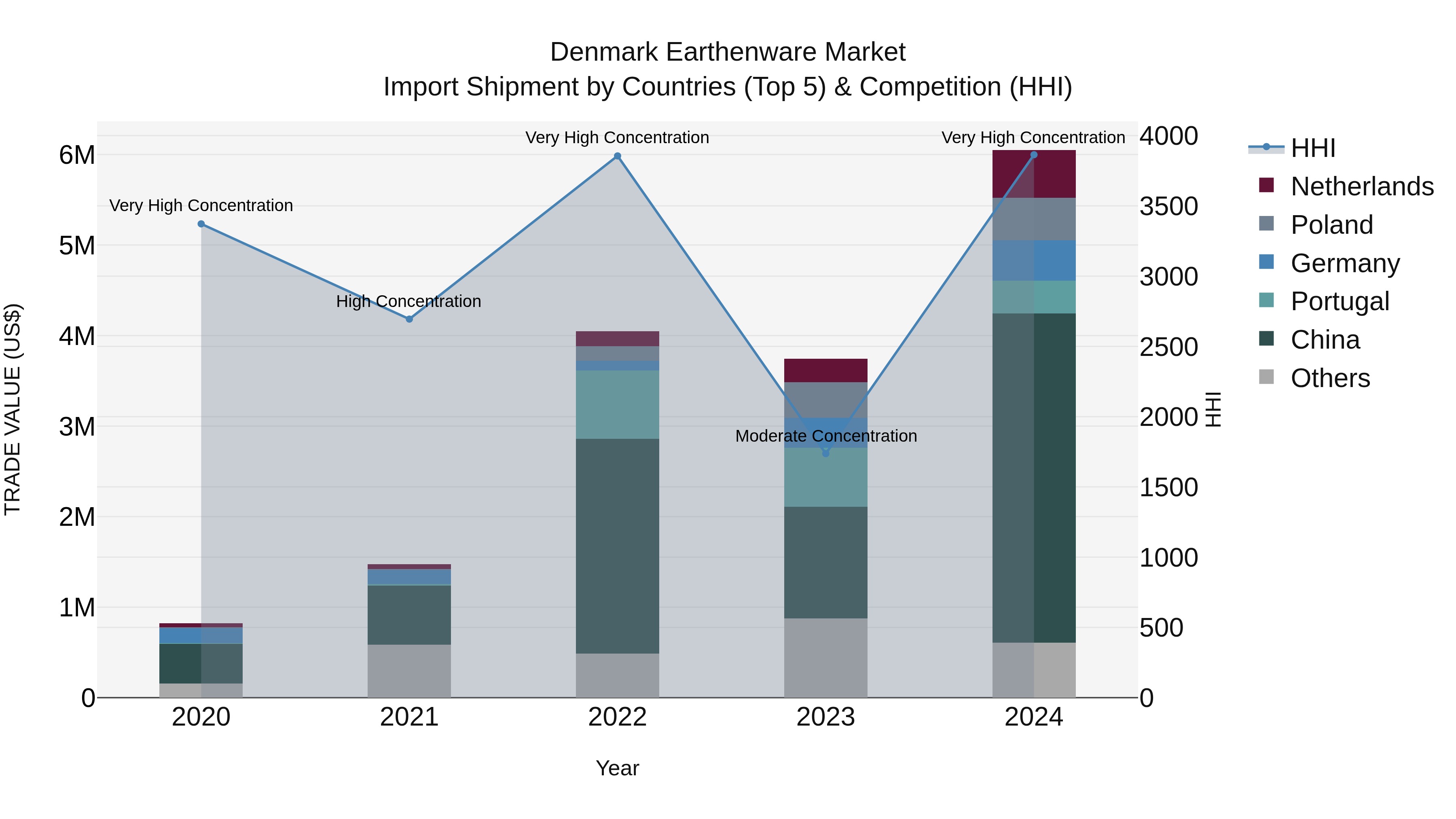This screenshot has height=819, width=1456.
Task: Click the 4000 tick on the HHI axis
Action: 1169,136
